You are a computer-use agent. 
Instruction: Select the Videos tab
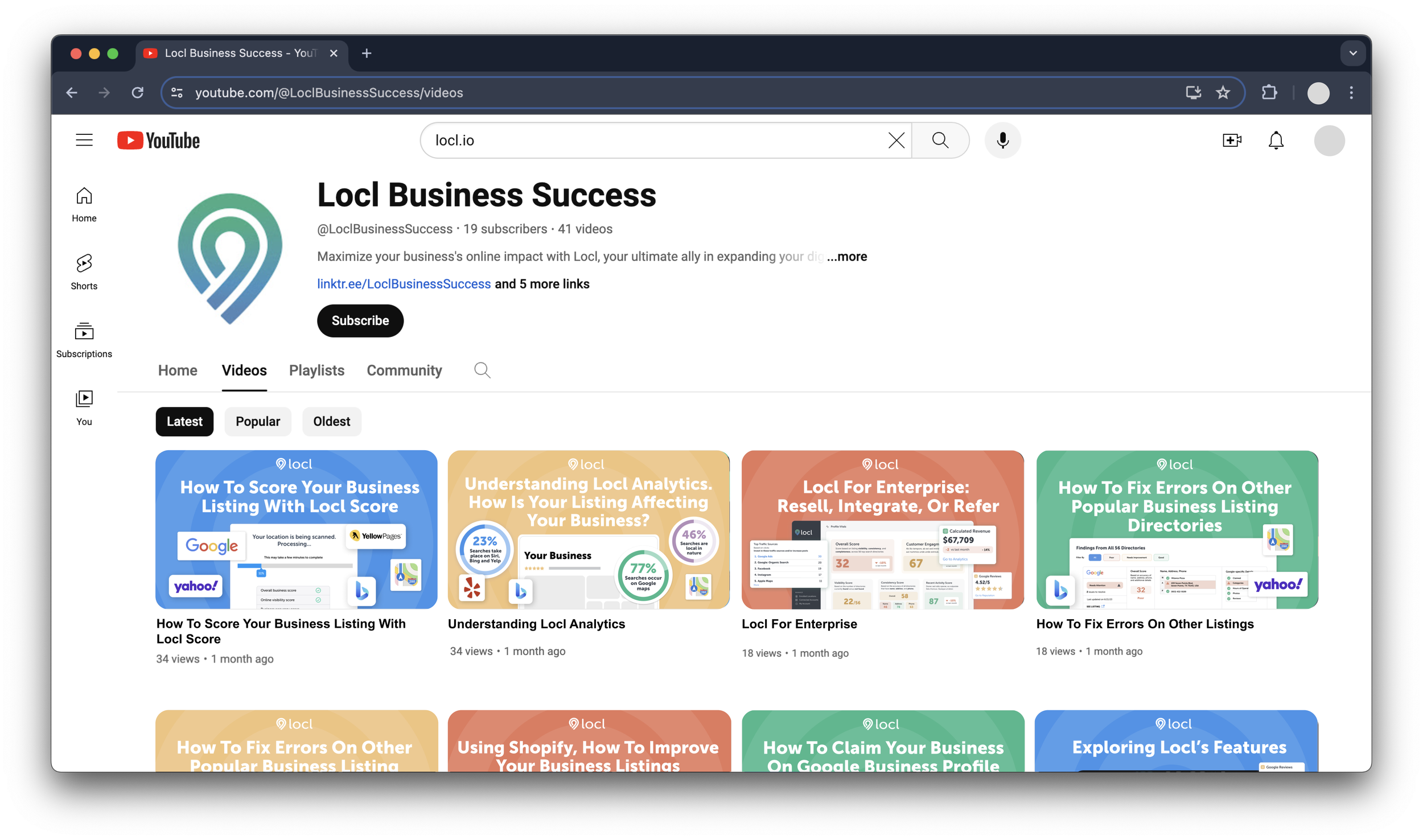point(244,370)
